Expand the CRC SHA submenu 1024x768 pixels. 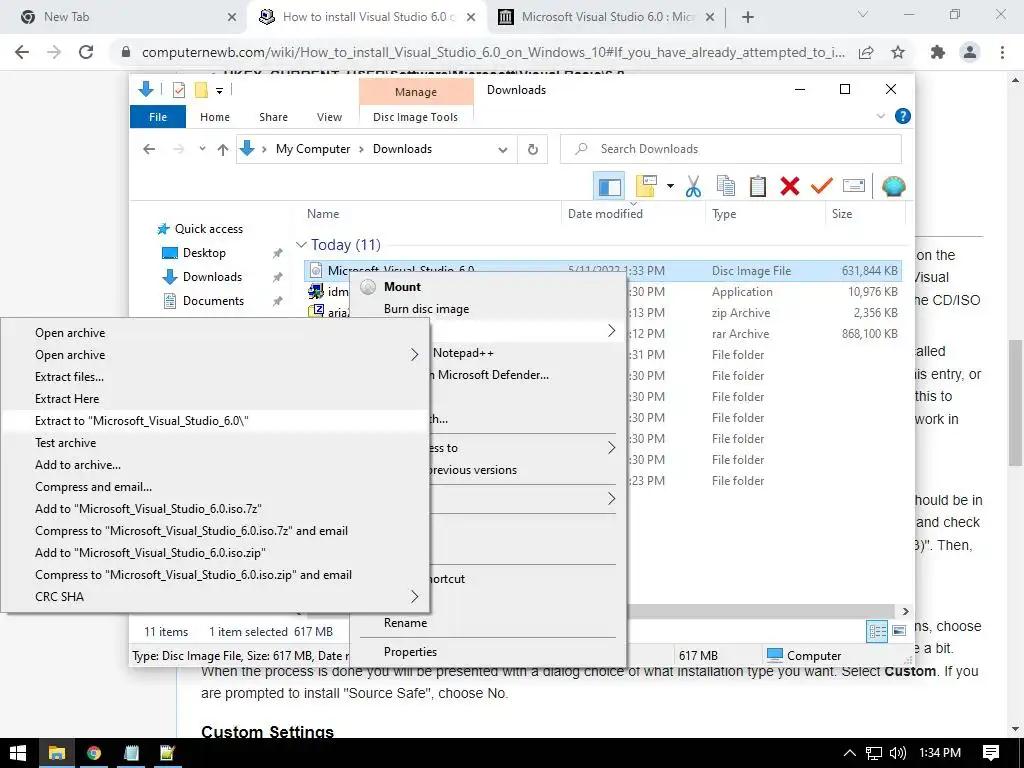point(414,596)
